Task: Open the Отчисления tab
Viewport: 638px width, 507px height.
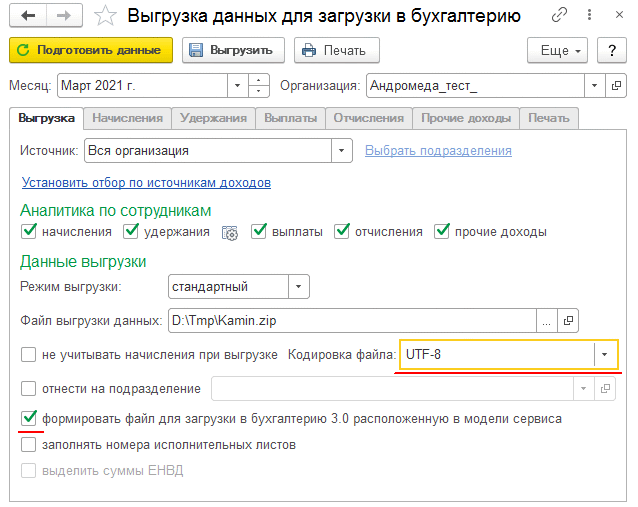Action: point(368,118)
